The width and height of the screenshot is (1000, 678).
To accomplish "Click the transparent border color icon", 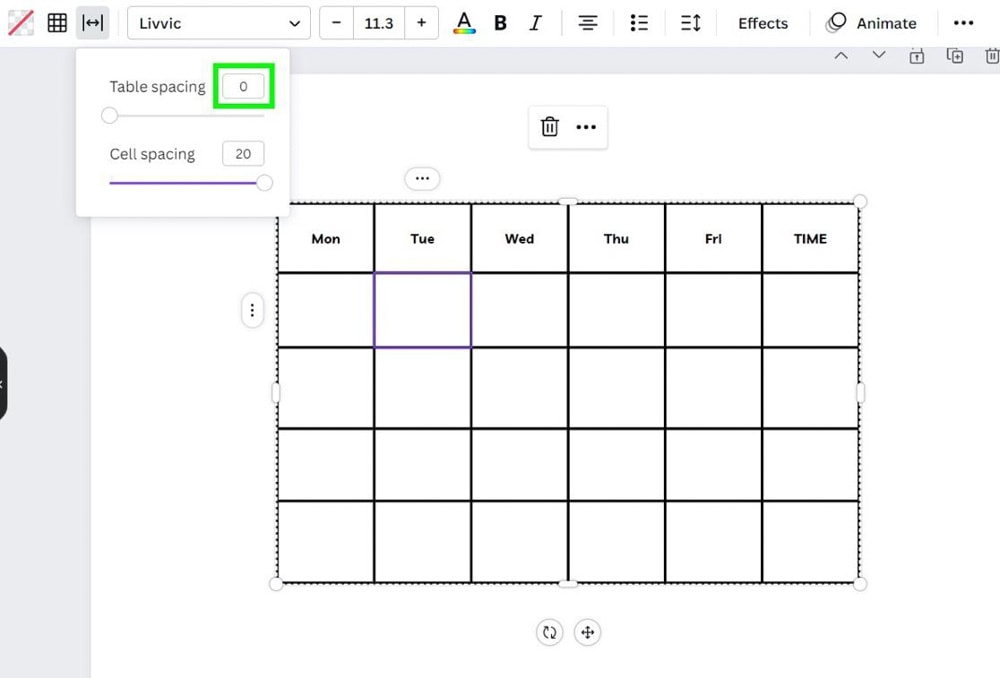I will tap(20, 23).
